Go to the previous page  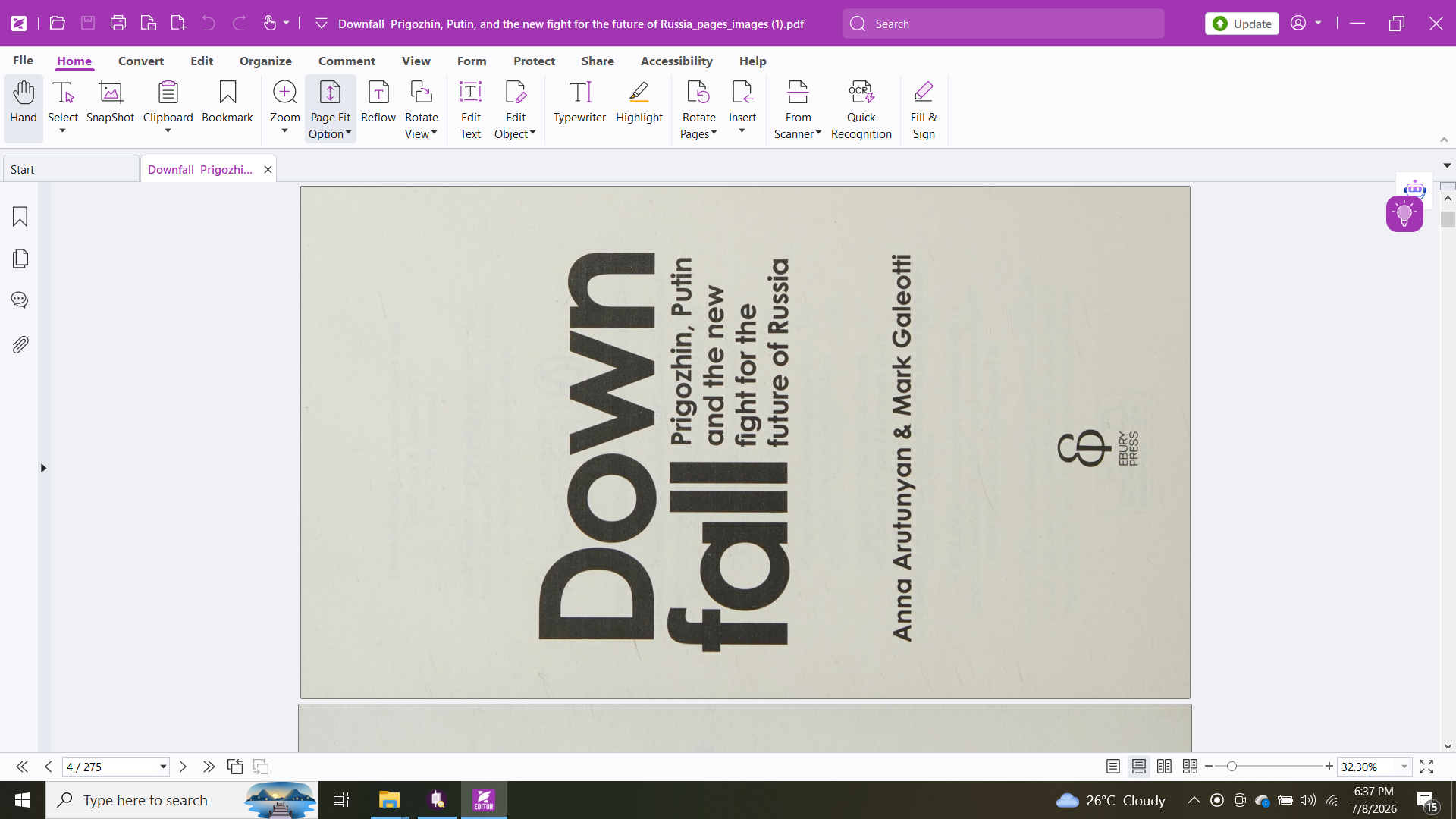pos(49,767)
